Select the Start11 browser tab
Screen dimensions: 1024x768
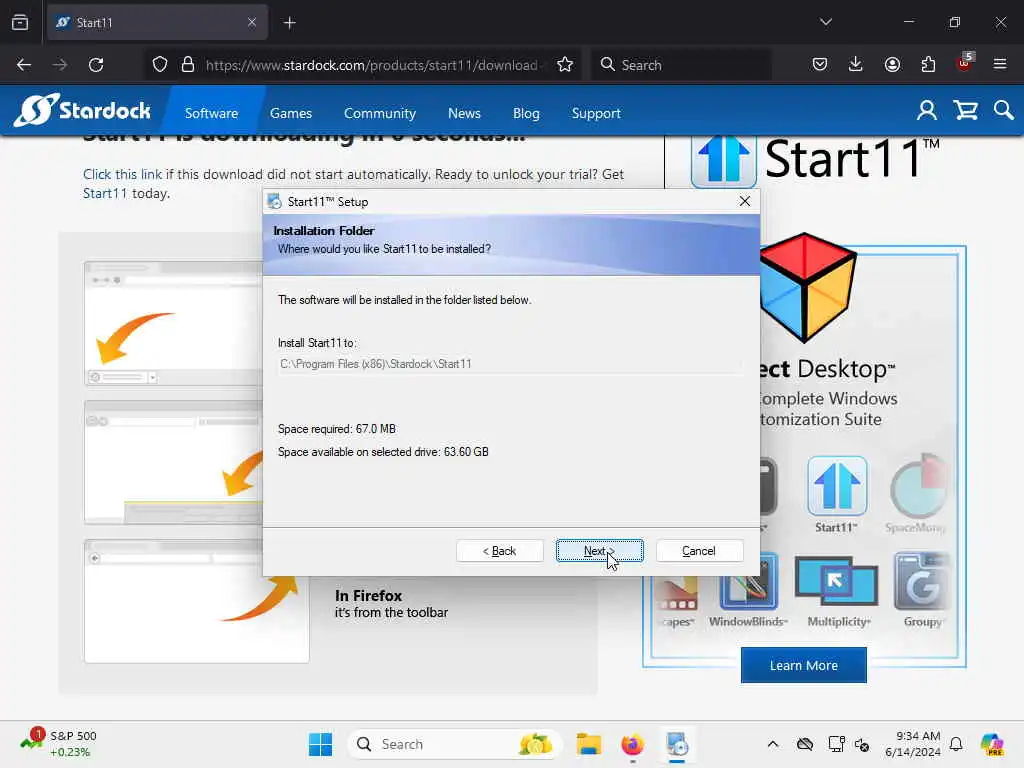(x=157, y=22)
